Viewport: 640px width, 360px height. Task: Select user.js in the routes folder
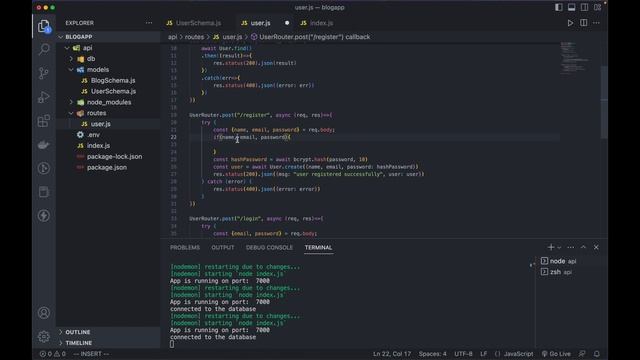pyautogui.click(x=108, y=124)
